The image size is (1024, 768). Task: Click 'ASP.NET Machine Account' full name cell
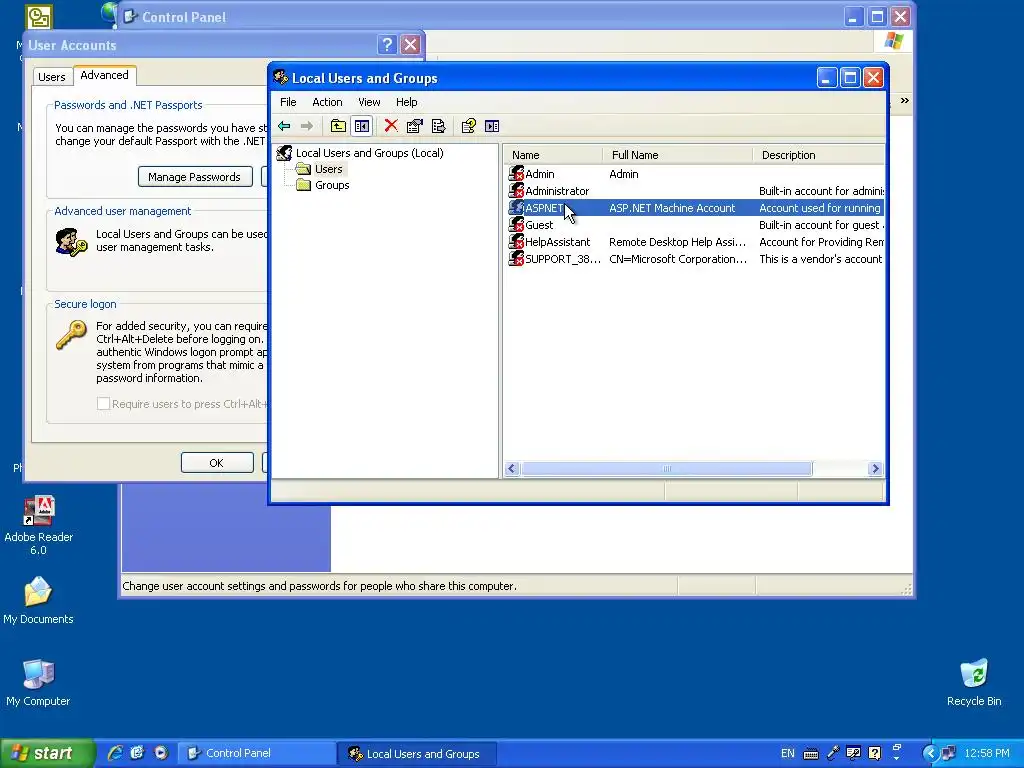tap(672, 208)
